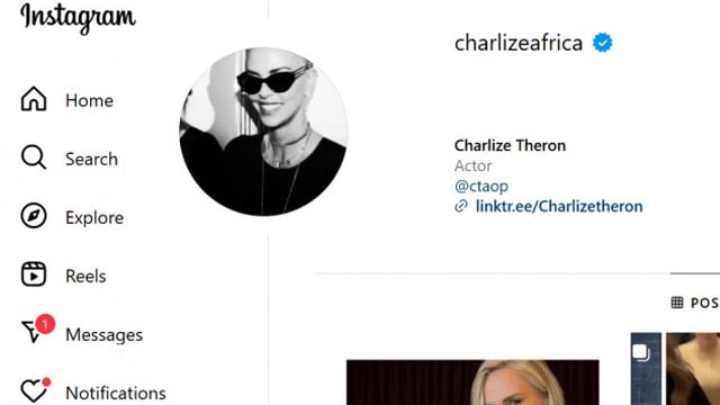Image resolution: width=720 pixels, height=405 pixels.
Task: Click the blue verified badge
Action: pos(602,43)
